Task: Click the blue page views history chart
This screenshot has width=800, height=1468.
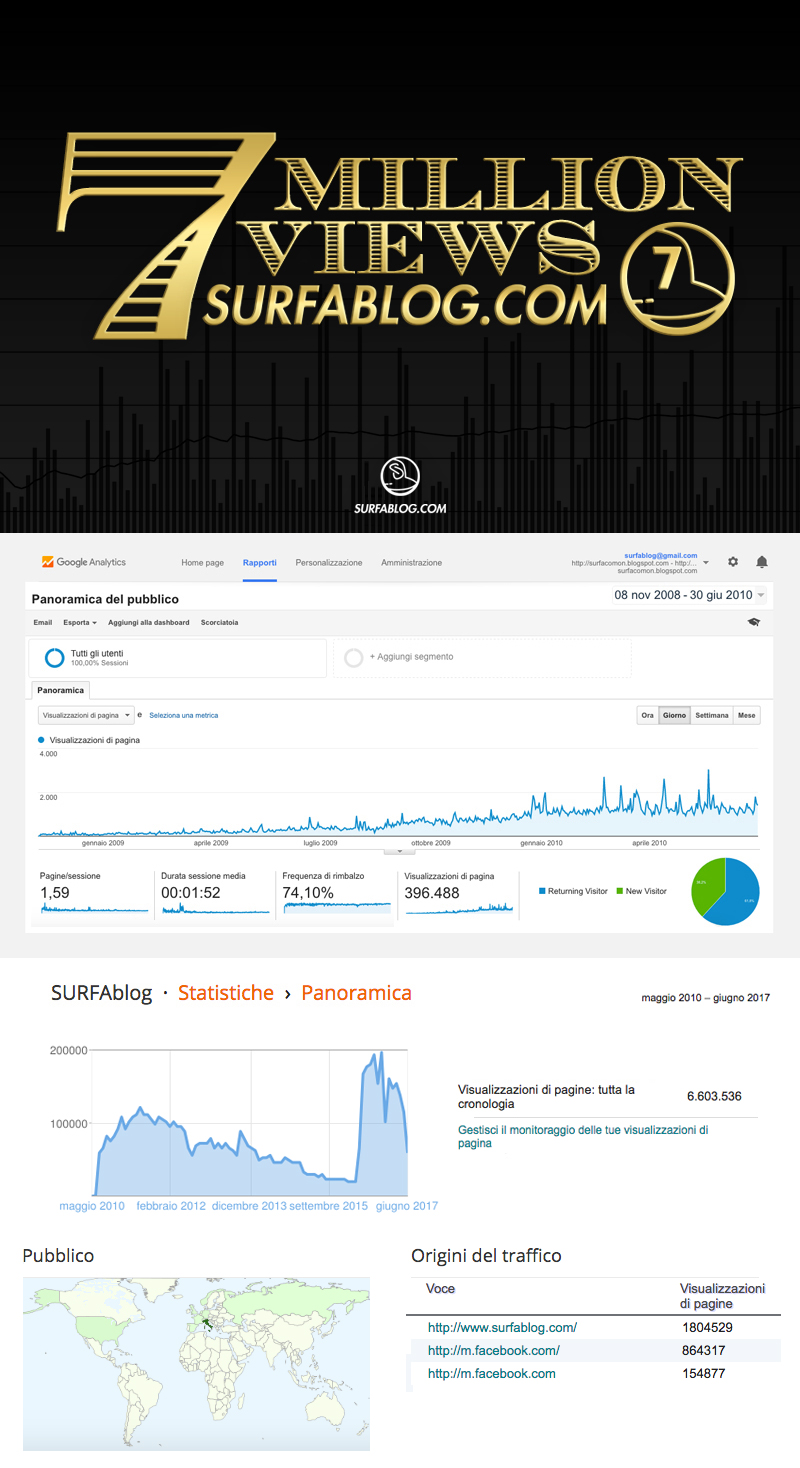Action: coord(250,1122)
